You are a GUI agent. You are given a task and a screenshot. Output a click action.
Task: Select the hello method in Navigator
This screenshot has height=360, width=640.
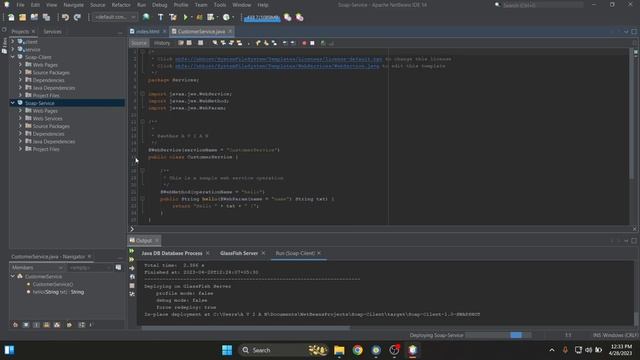coord(58,292)
